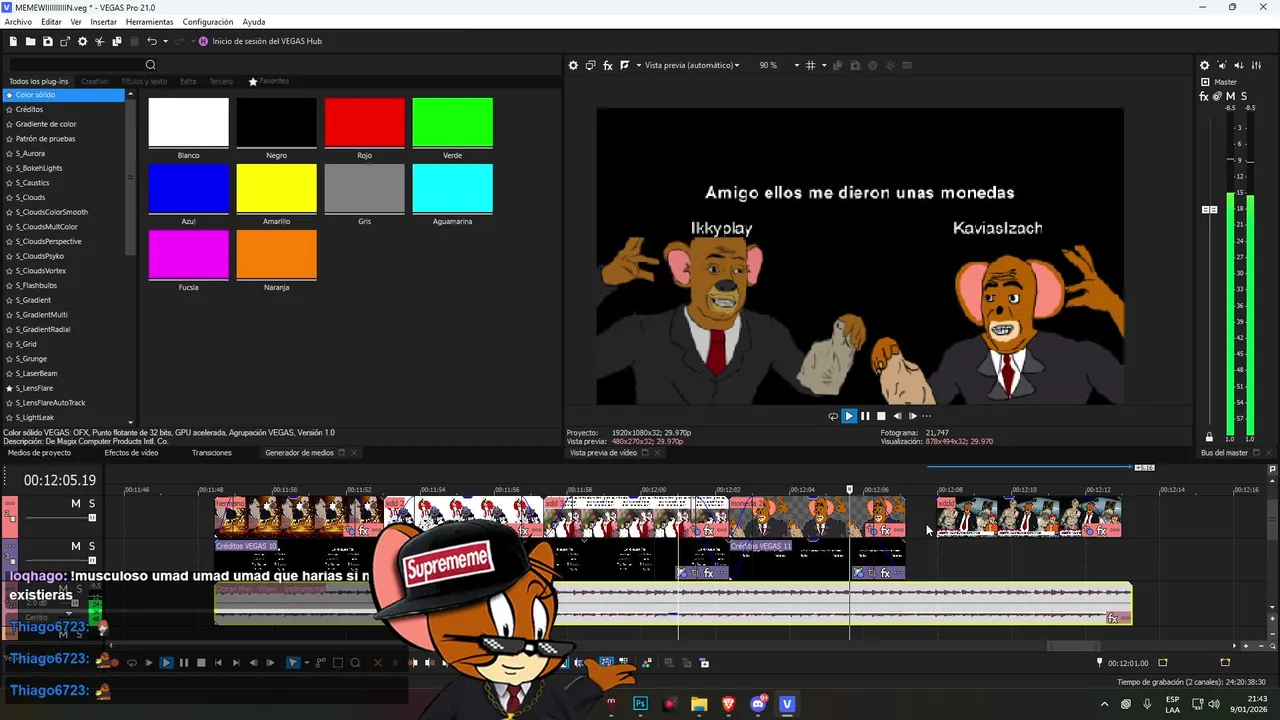Open the audio clip FX button
Image resolution: width=1280 pixels, height=720 pixels.
click(x=1112, y=619)
